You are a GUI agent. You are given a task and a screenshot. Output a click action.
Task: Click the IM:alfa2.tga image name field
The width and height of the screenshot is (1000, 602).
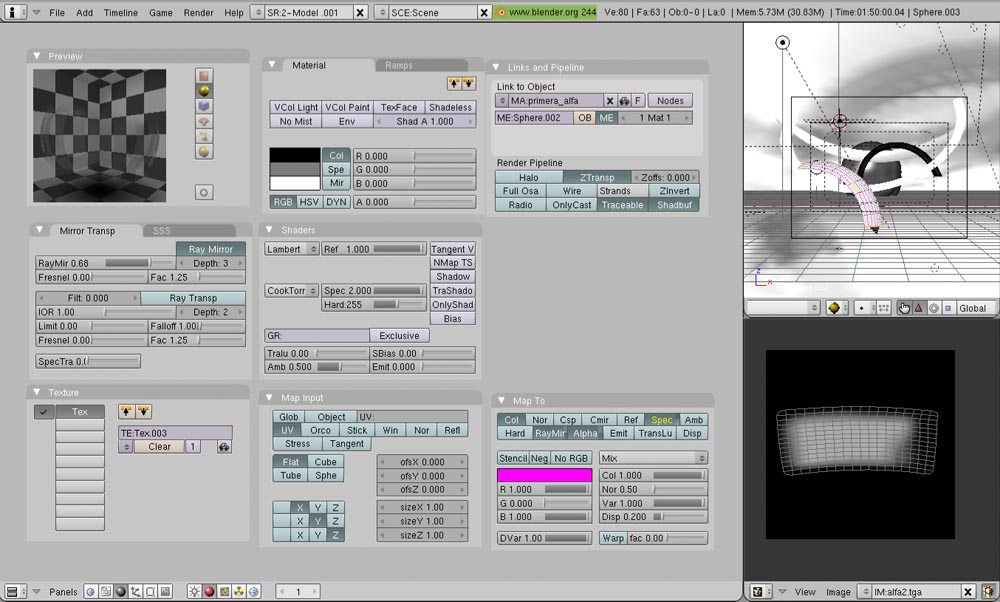pos(914,592)
